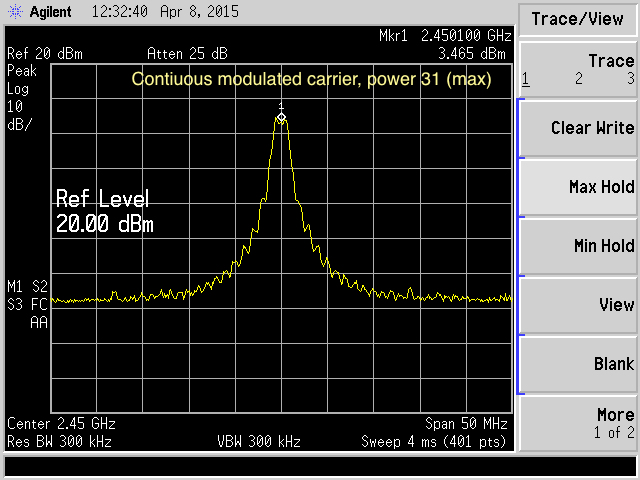
Task: Choose the Blank softkey
Action: pos(578,364)
